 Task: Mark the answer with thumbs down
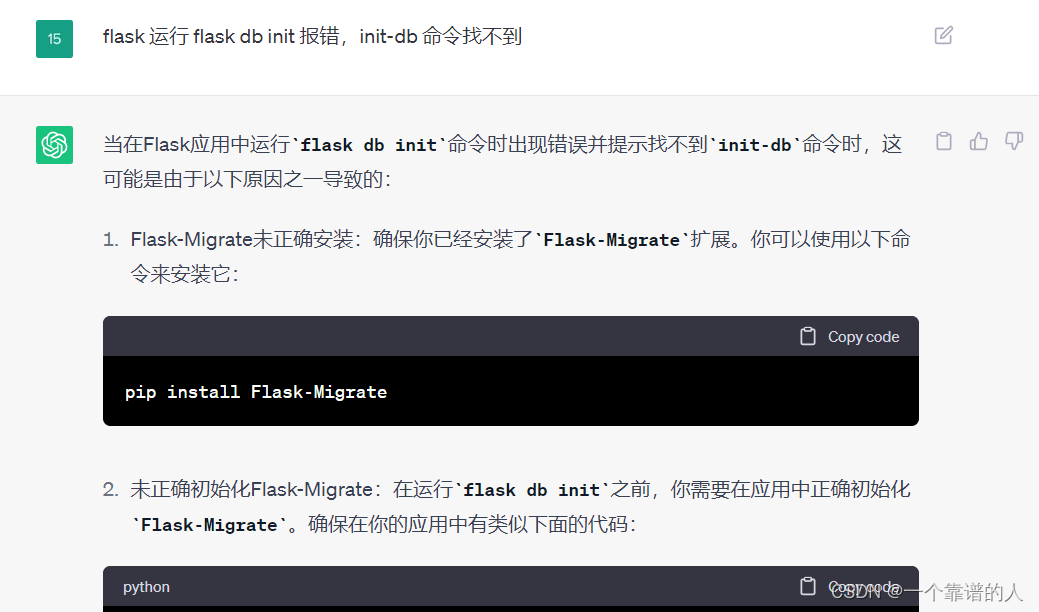(1014, 141)
